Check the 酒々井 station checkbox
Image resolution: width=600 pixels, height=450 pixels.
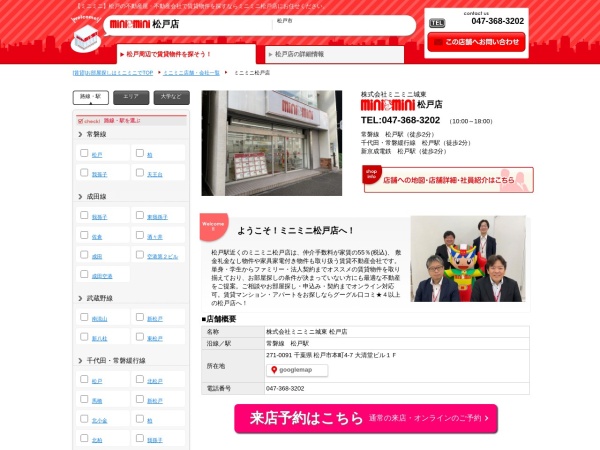click(x=140, y=235)
